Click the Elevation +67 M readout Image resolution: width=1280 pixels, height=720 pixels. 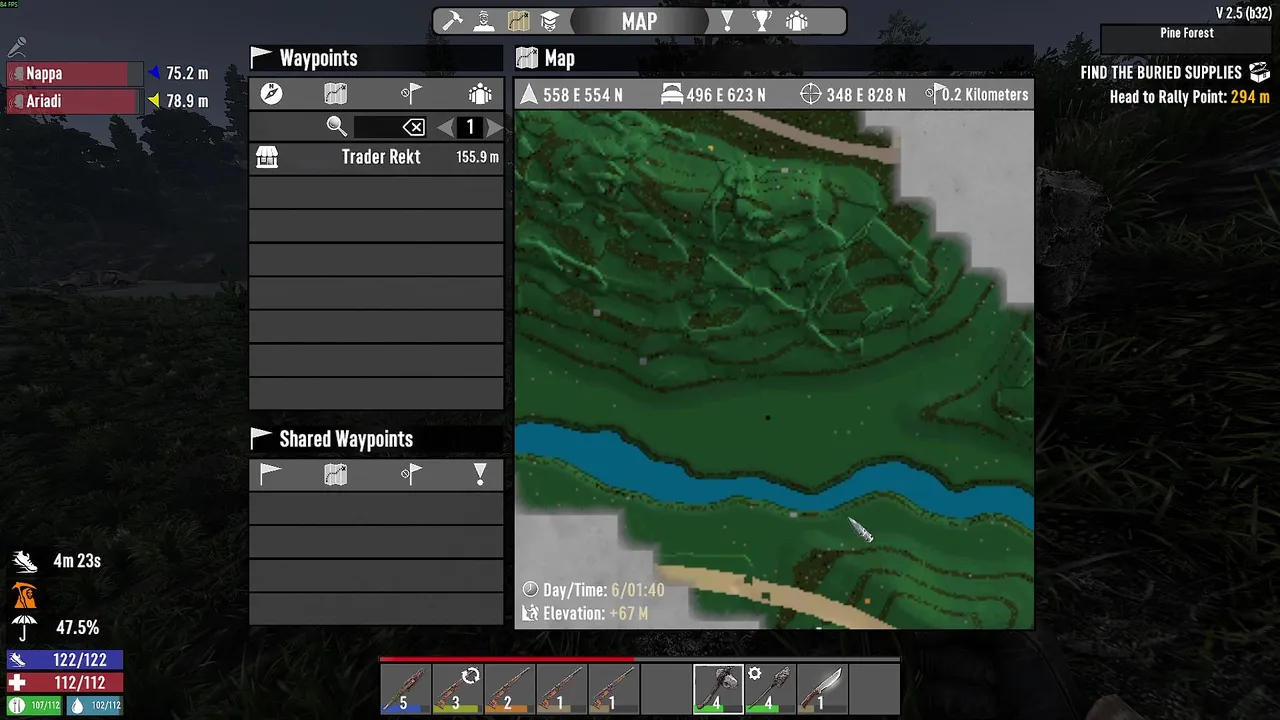point(596,613)
